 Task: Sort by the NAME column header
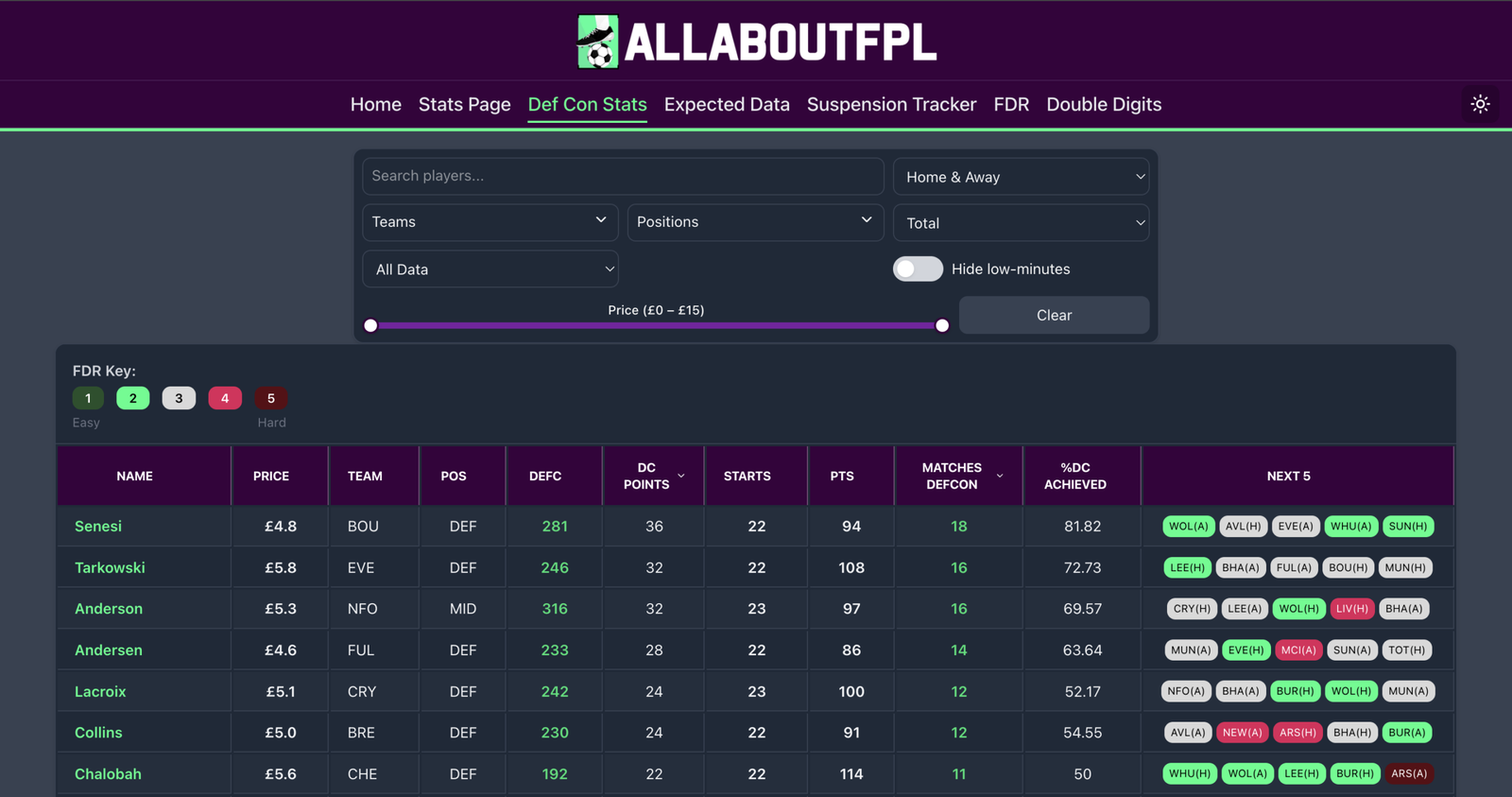coord(144,476)
